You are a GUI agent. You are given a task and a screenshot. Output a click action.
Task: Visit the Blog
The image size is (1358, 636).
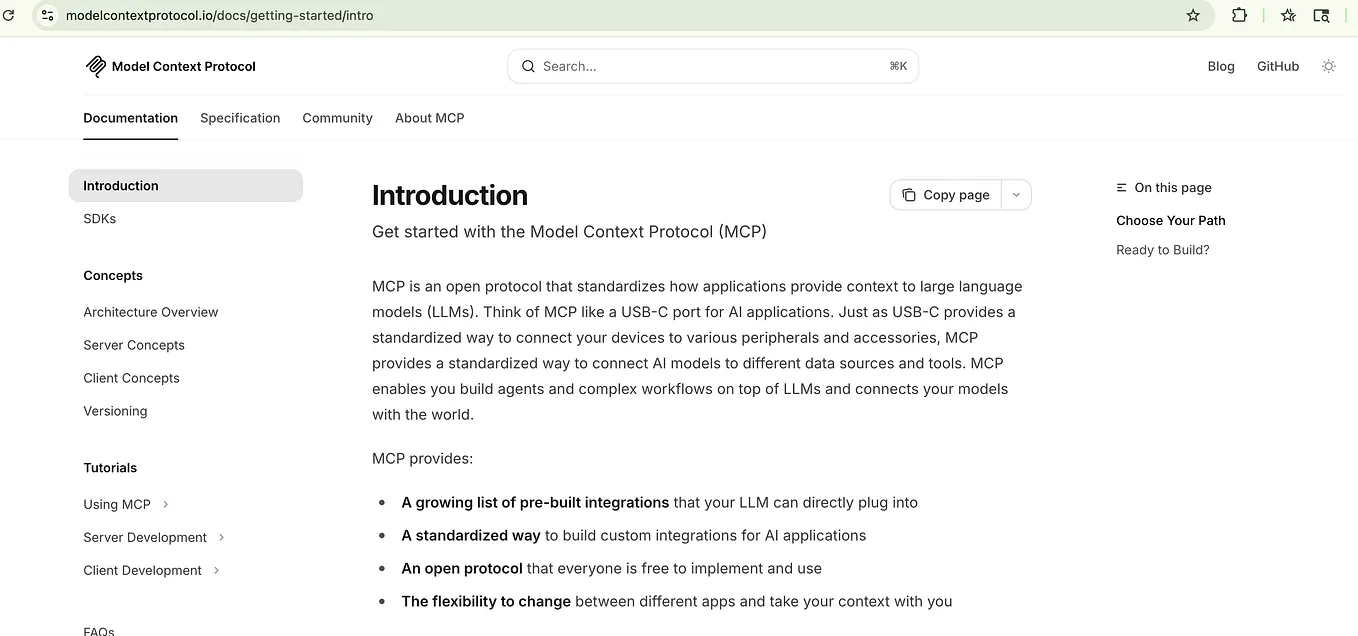1221,66
